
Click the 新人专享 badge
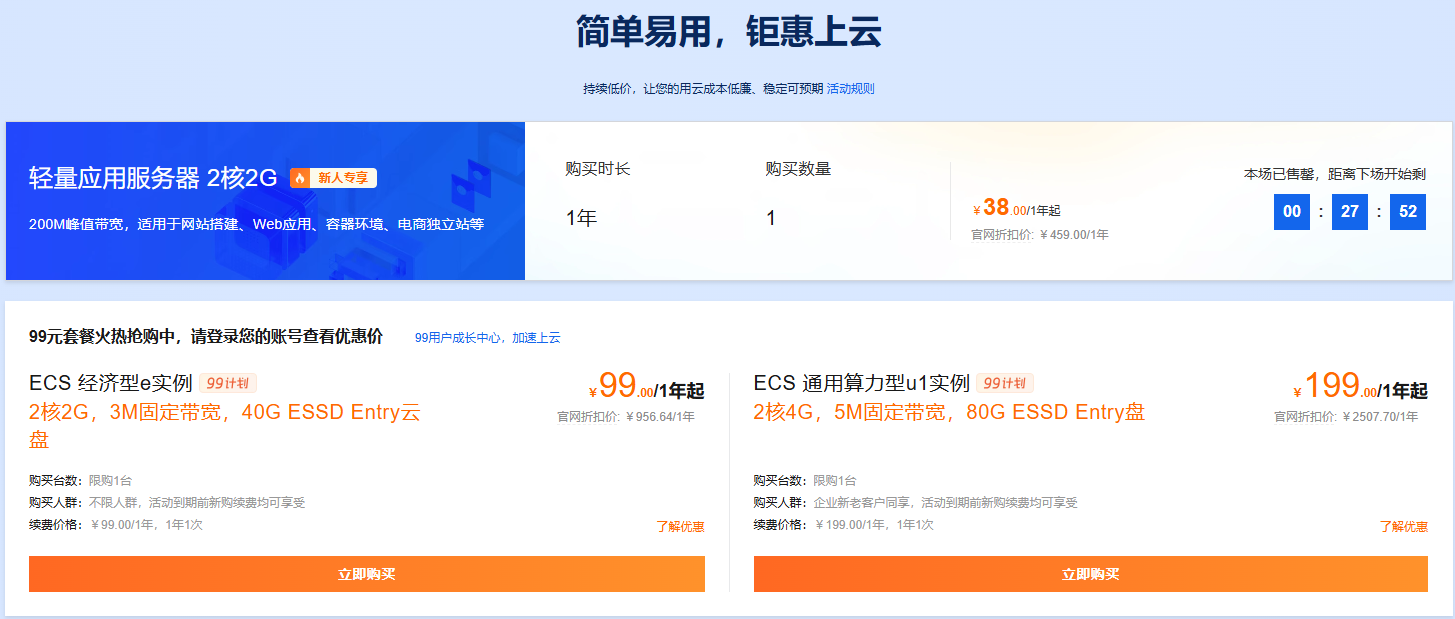(333, 178)
